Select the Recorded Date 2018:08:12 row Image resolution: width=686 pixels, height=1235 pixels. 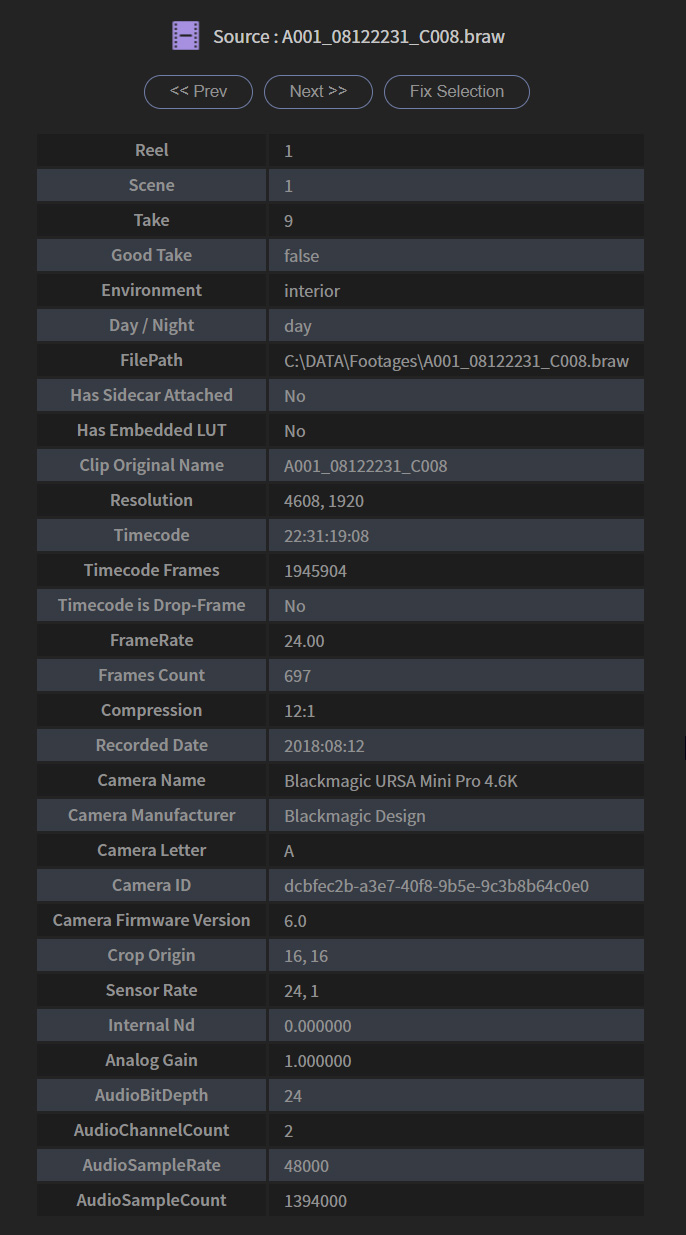click(340, 745)
